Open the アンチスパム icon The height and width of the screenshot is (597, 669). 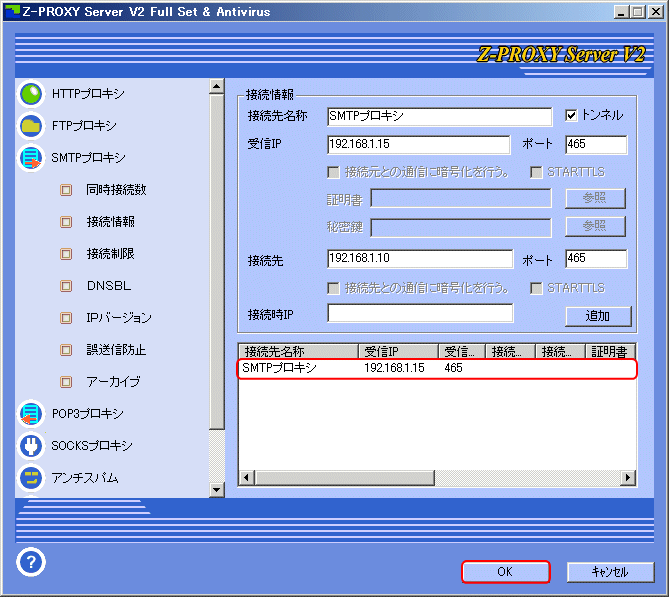coord(31,478)
